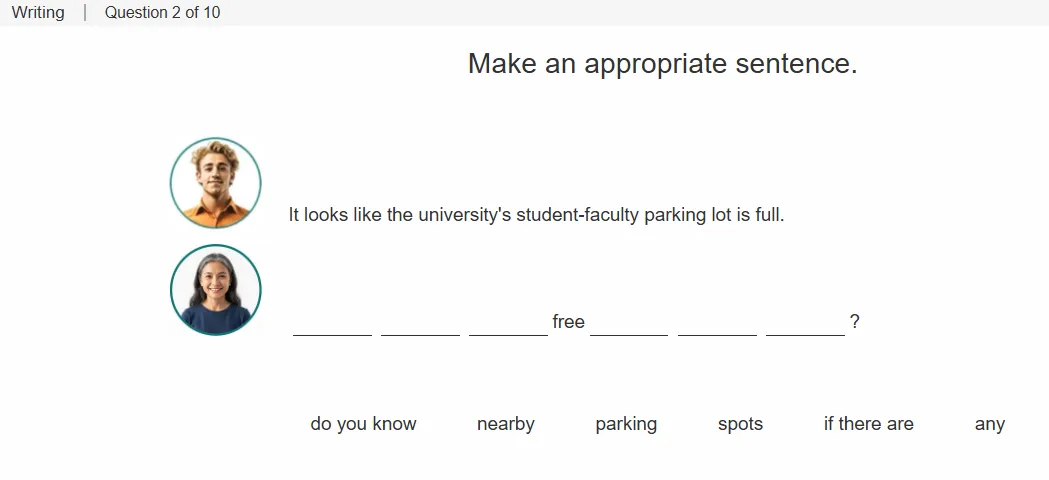The height and width of the screenshot is (480, 1049).
Task: Click the woman's avatar portrait
Action: 215,290
